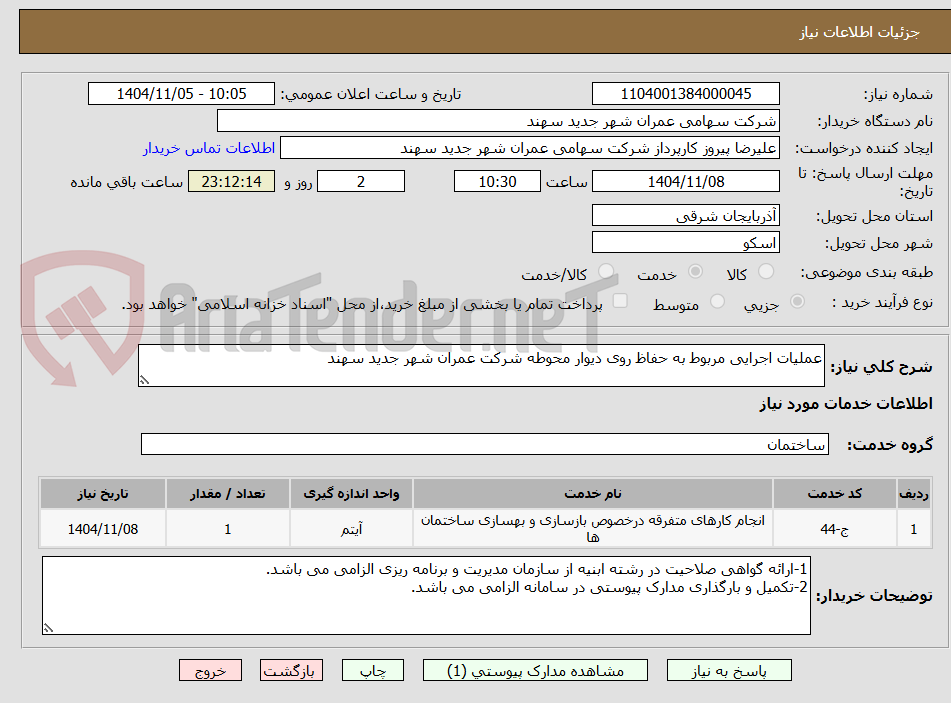
Task: Click the پاسخ به نیاز button
Action: (729, 670)
